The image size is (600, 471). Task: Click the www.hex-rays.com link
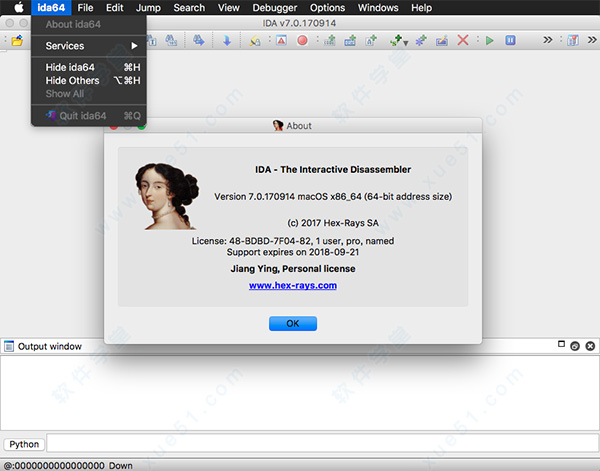coord(293,285)
